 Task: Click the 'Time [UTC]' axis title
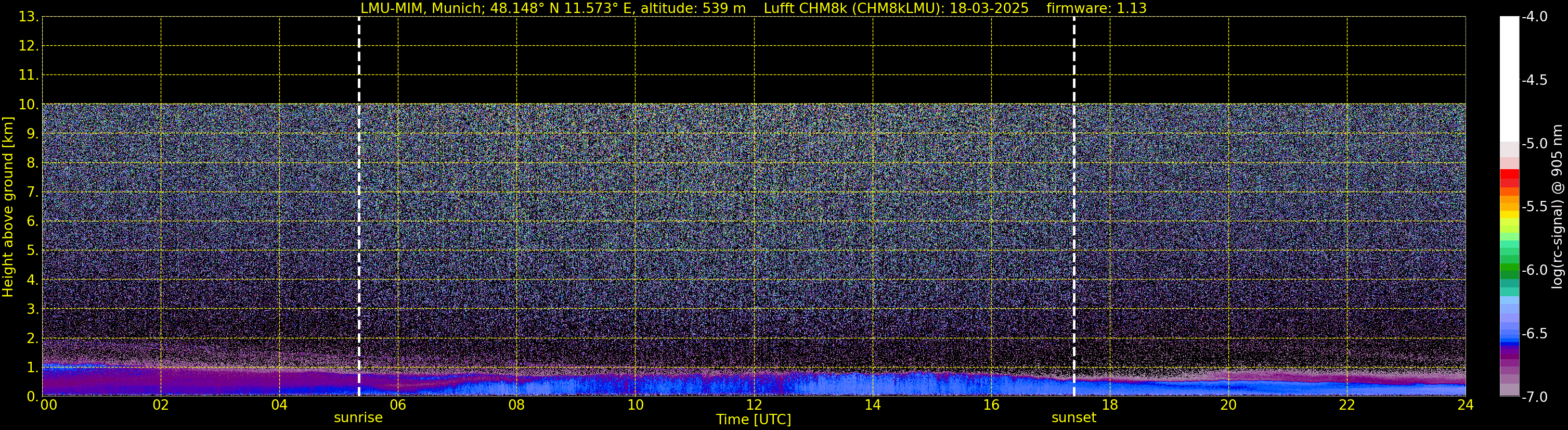pos(754,420)
